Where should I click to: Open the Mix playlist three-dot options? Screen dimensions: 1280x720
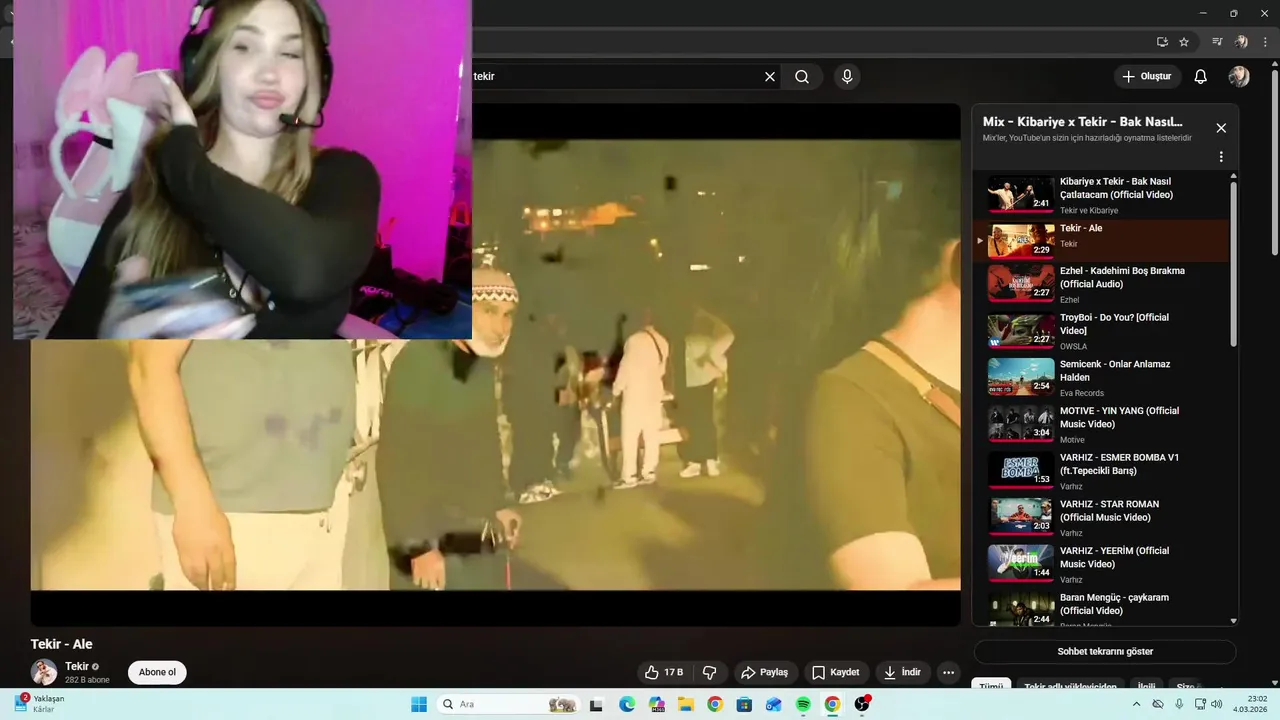coord(1221,157)
